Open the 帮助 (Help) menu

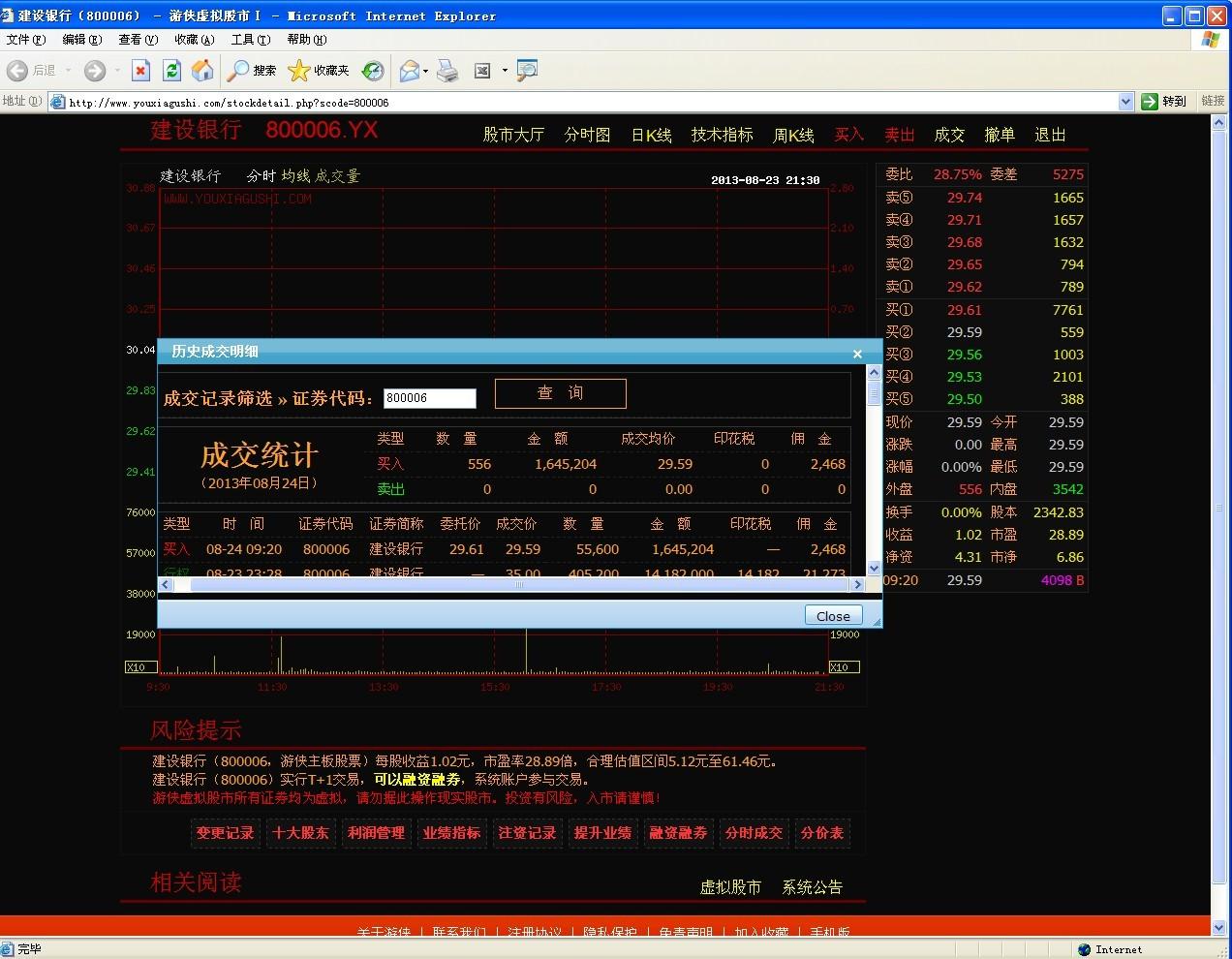tap(307, 40)
